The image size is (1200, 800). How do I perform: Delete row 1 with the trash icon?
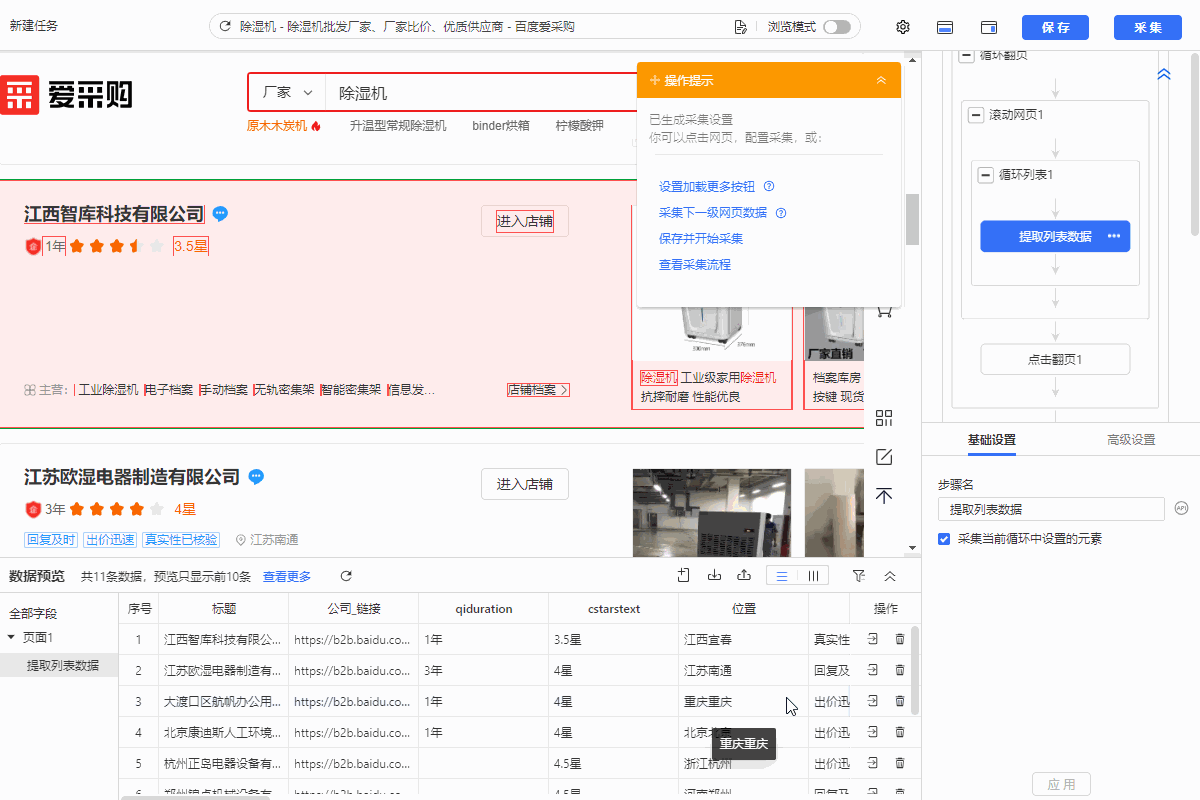coord(900,640)
